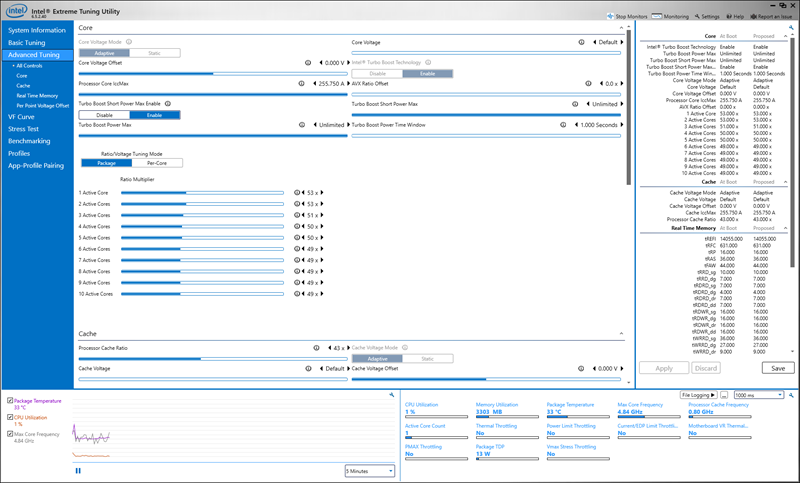Viewport: 800px width, 483px height.
Task: Click the info icon beside Core Voltage Offset
Action: coord(306,62)
